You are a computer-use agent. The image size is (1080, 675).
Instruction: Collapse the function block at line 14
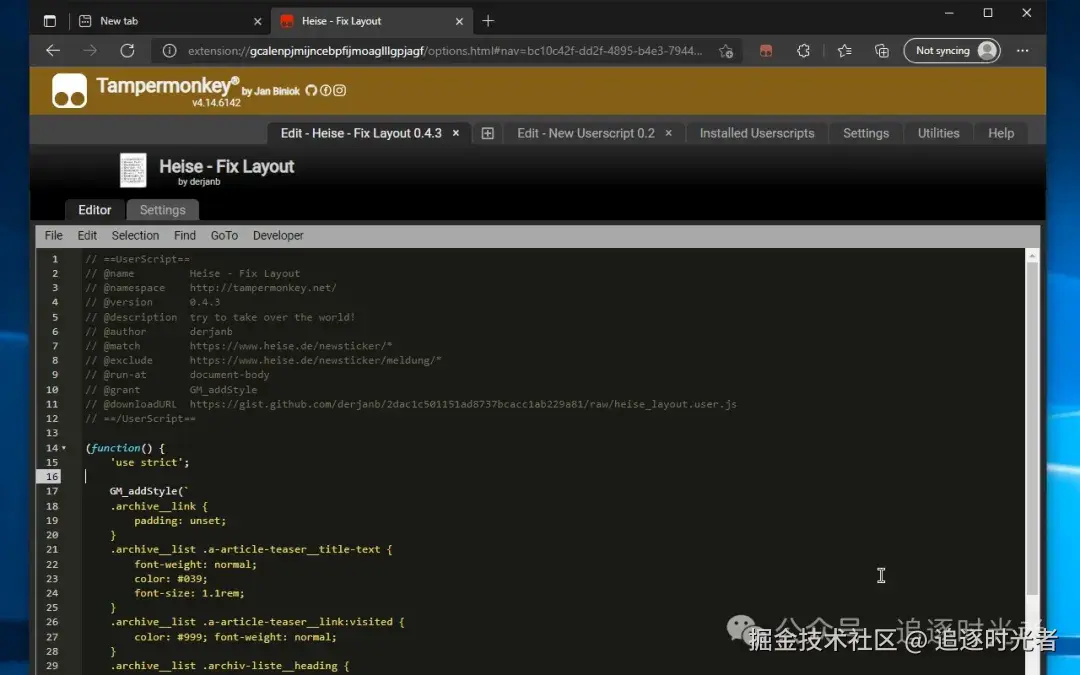[64, 448]
